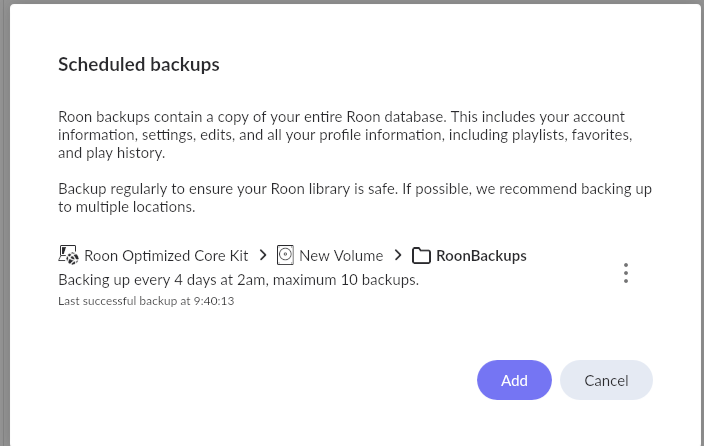The width and height of the screenshot is (704, 446).
Task: Click the Scheduled backups heading
Action: [139, 65]
